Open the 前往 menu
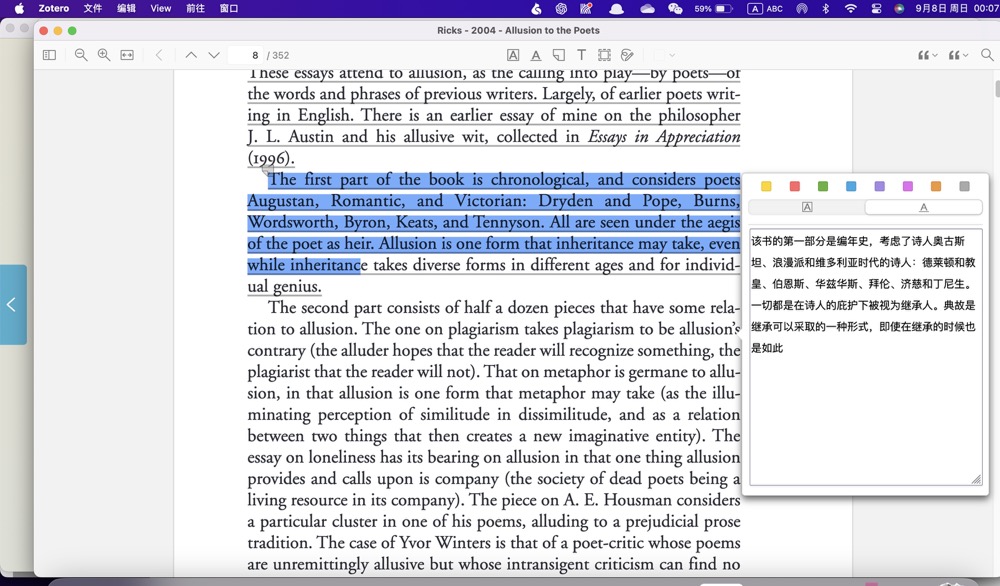1000x586 pixels. click(195, 8)
